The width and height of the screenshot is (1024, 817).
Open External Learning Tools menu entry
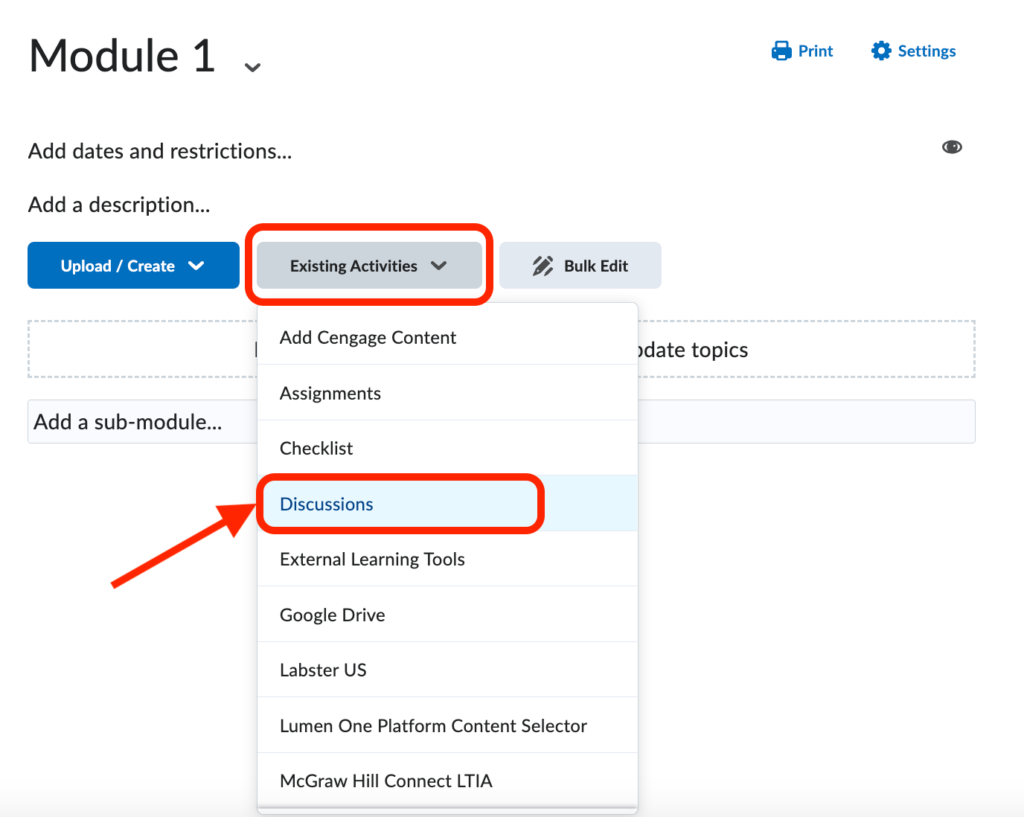coord(372,560)
